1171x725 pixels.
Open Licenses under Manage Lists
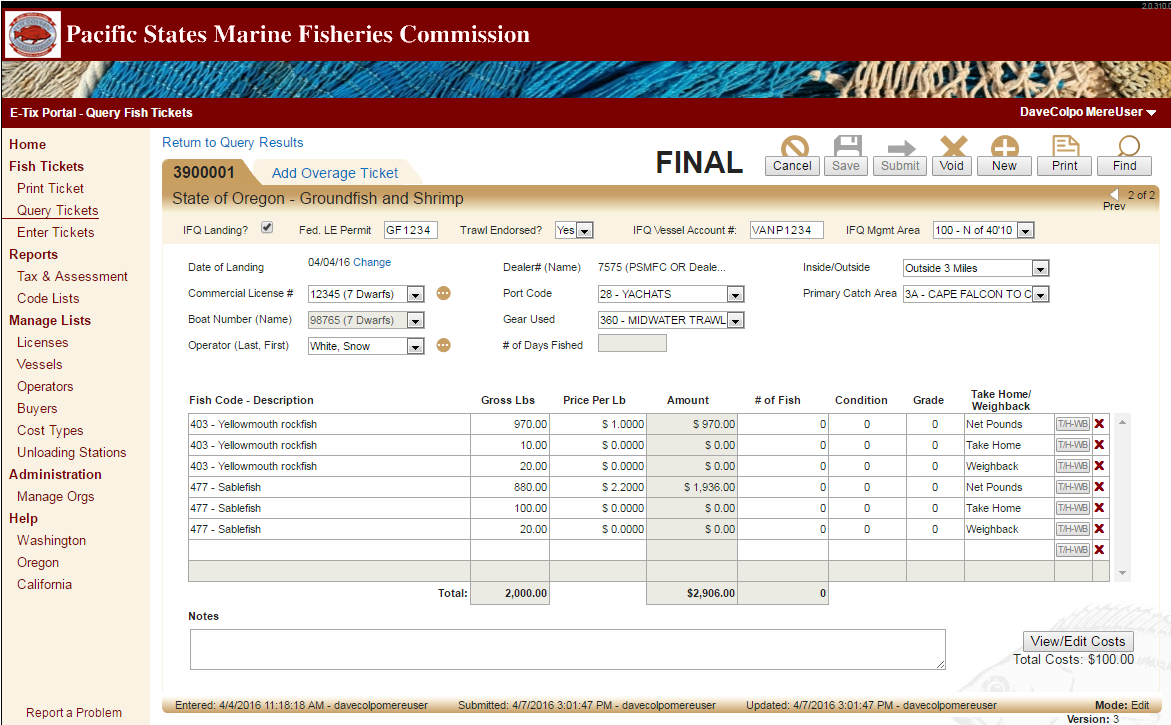pos(43,342)
